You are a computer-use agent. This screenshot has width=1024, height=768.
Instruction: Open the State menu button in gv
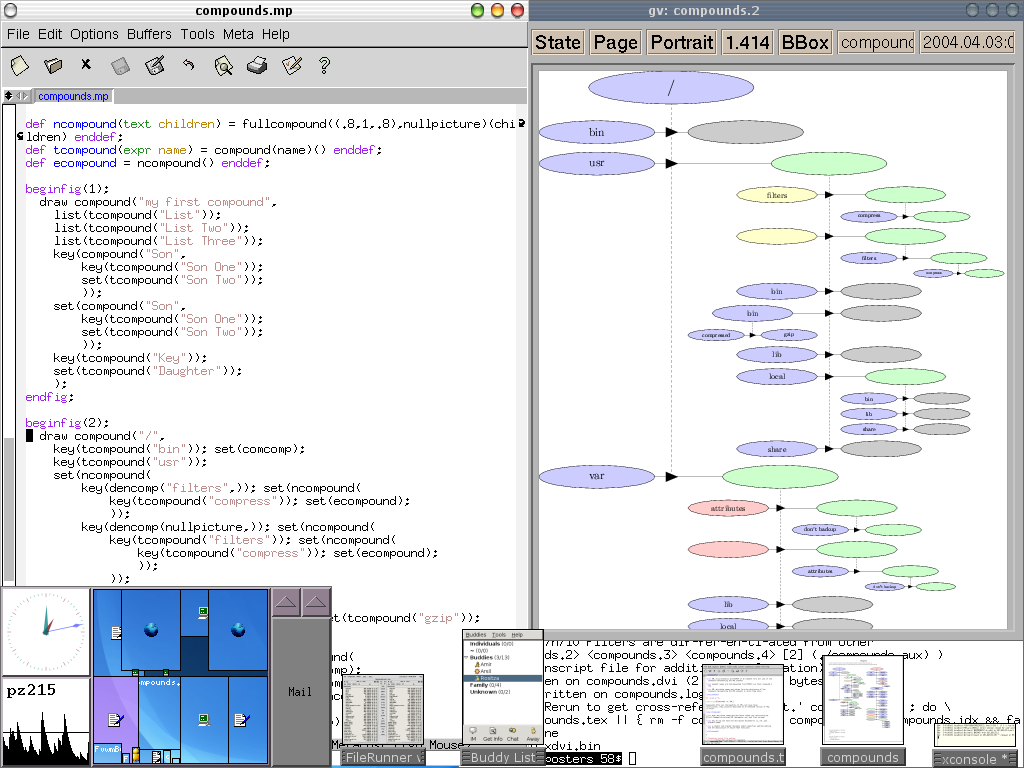[558, 42]
